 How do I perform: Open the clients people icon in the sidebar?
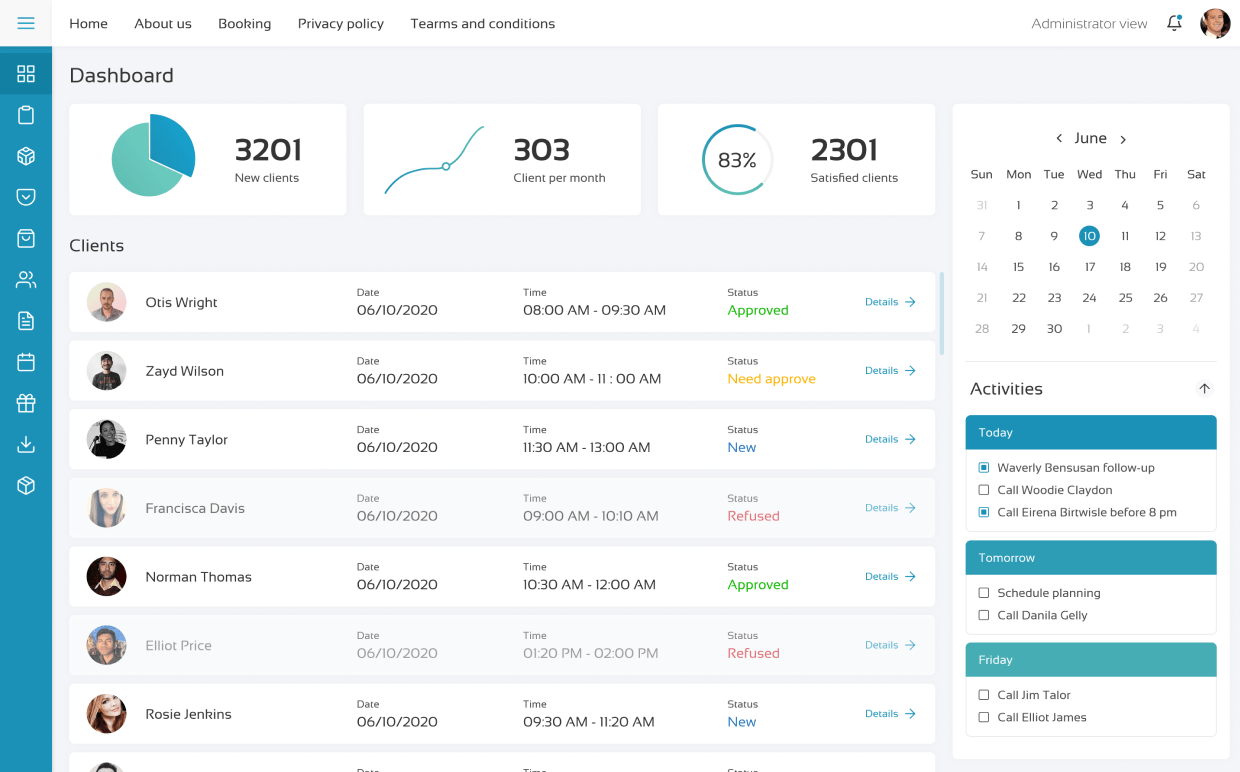(x=25, y=279)
